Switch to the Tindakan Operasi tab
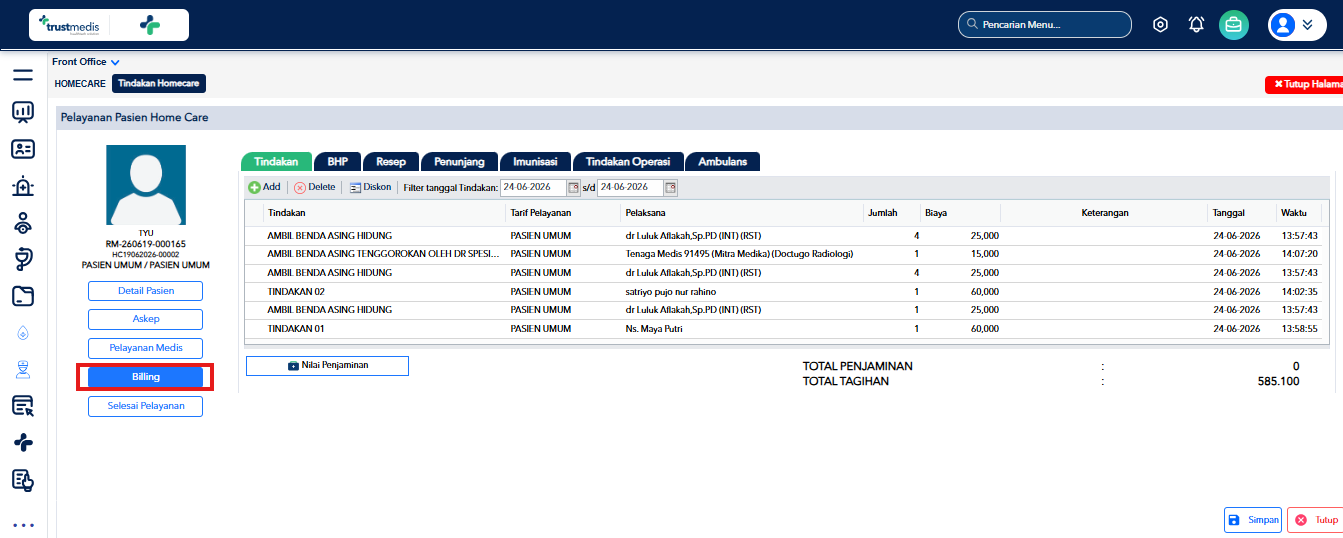 pyautogui.click(x=628, y=161)
